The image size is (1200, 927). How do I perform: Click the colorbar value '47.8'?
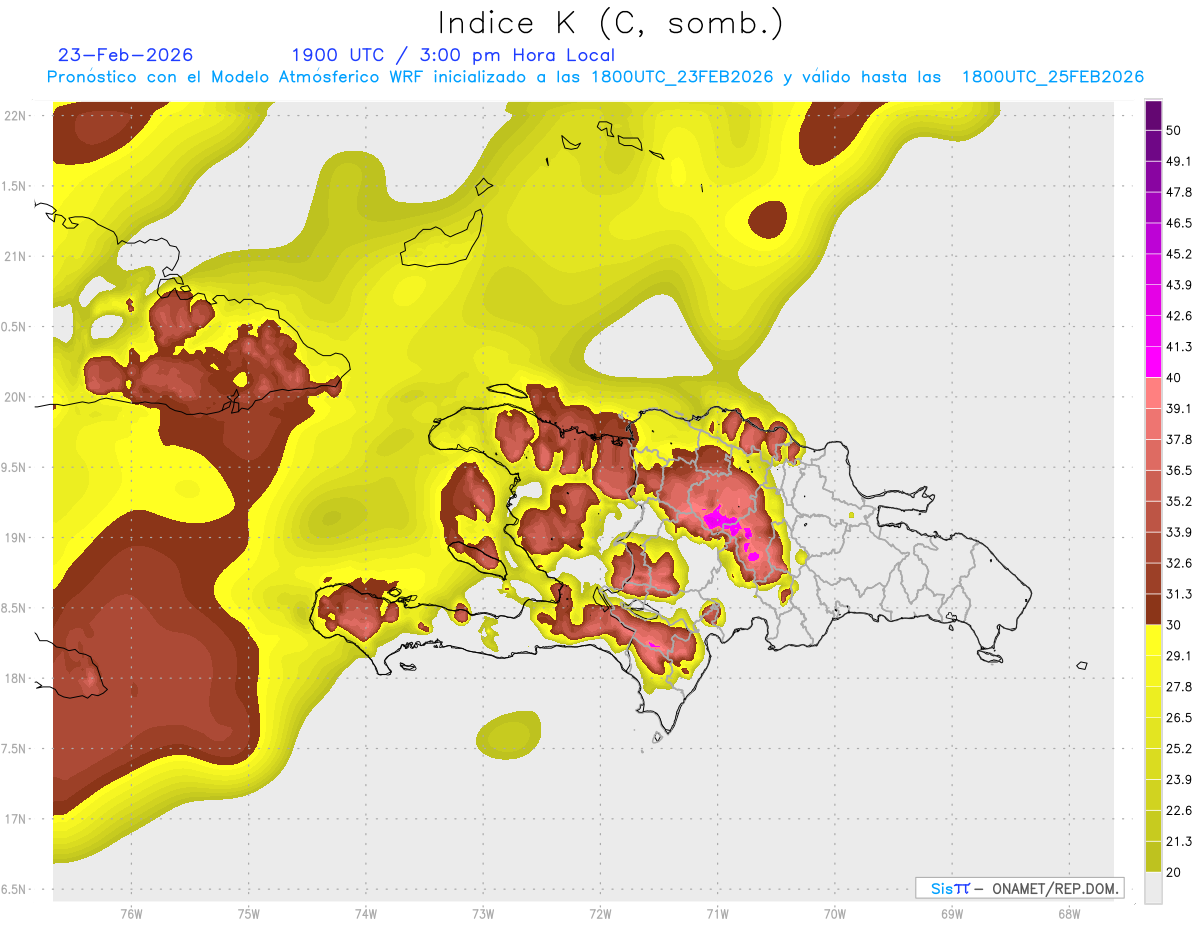point(1178,192)
